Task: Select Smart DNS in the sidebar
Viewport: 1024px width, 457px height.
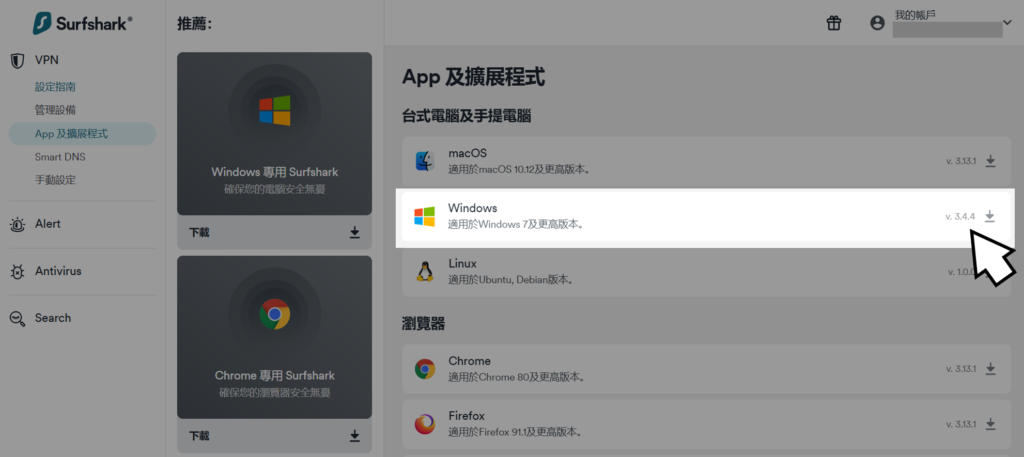Action: point(60,157)
